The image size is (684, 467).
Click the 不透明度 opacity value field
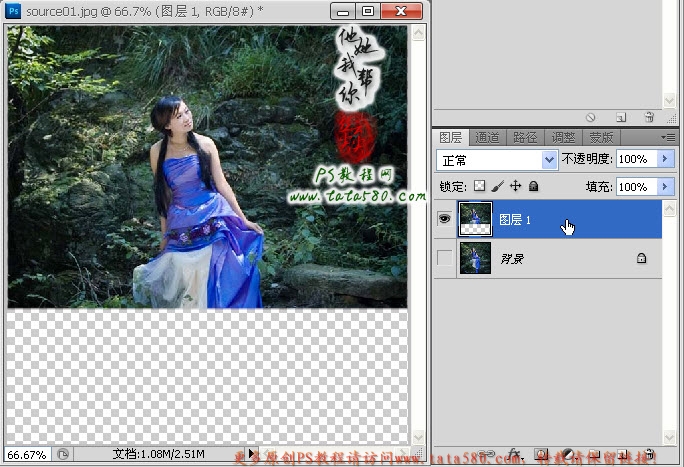point(636,159)
